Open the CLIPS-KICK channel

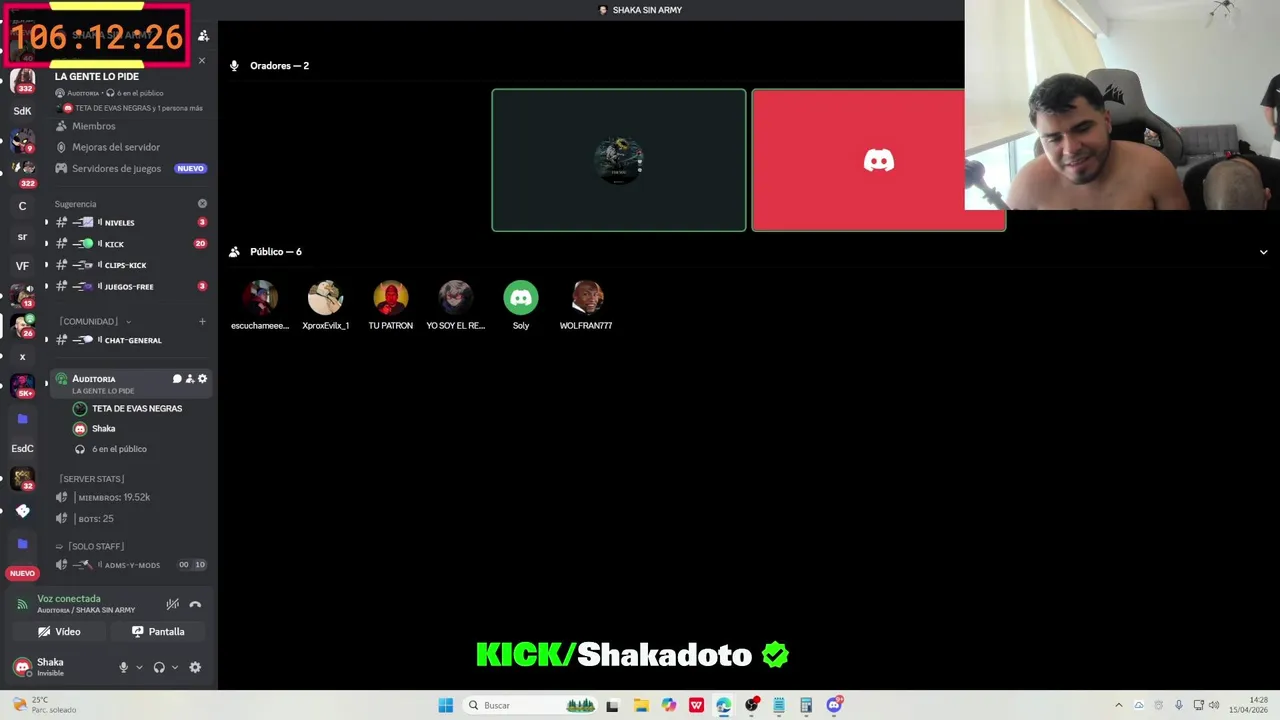click(x=129, y=265)
